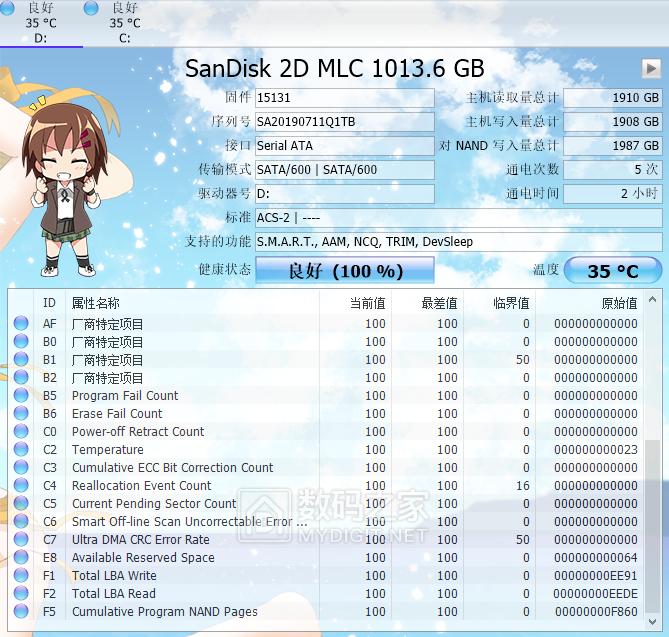Click the status icon of row AF
The width and height of the screenshot is (669, 637).
point(21,323)
